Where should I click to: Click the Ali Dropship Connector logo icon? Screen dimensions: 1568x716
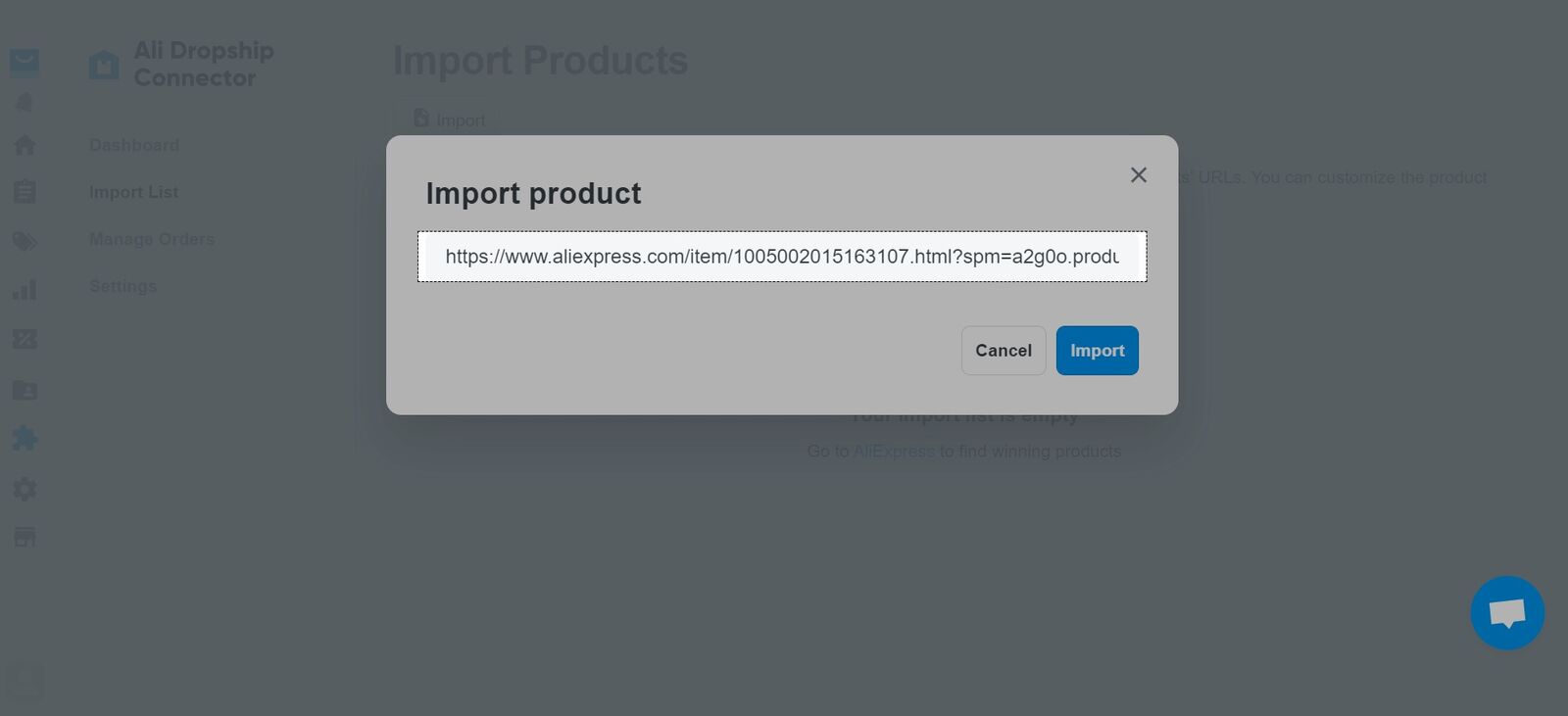[x=104, y=66]
